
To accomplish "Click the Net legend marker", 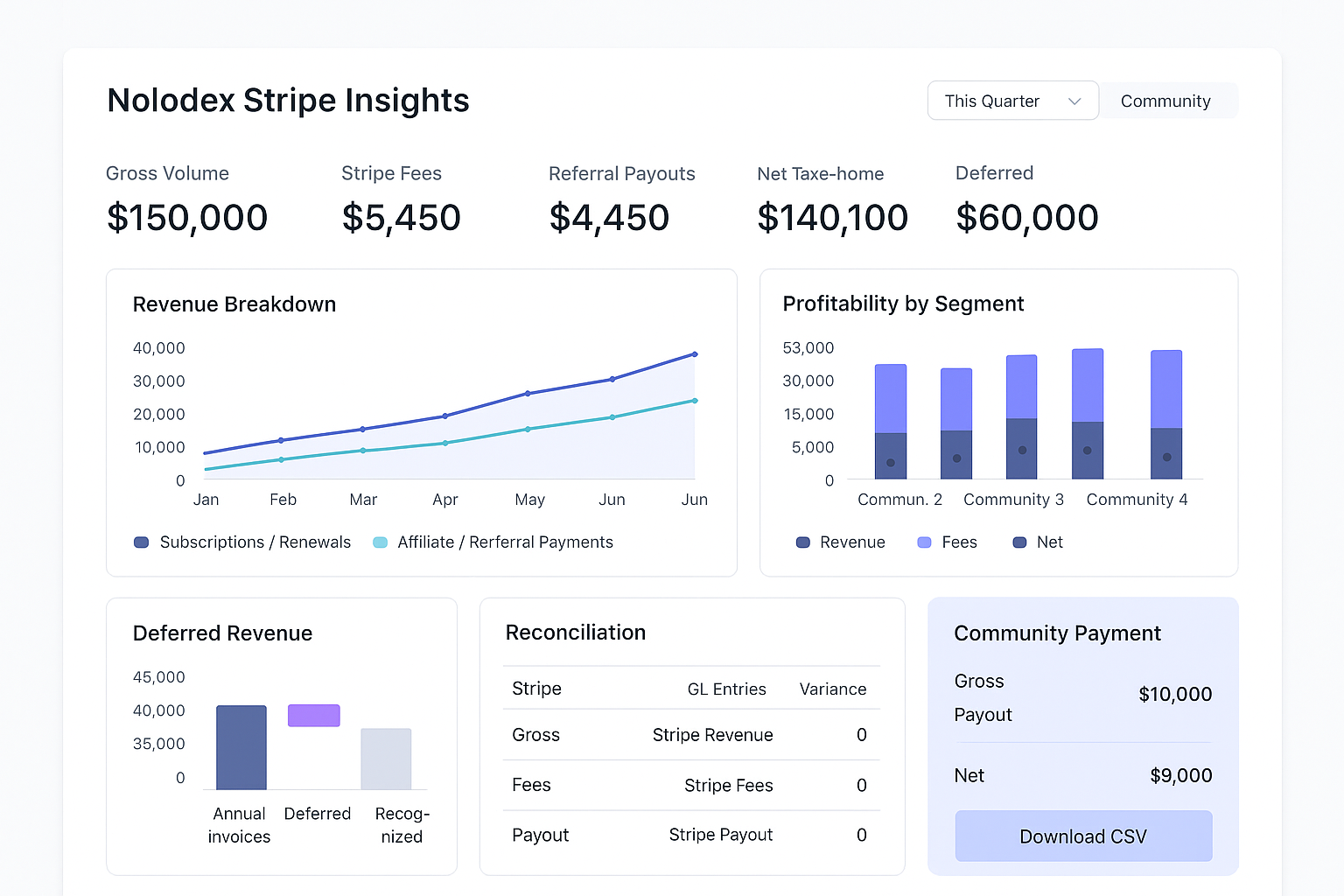I will click(x=1019, y=542).
